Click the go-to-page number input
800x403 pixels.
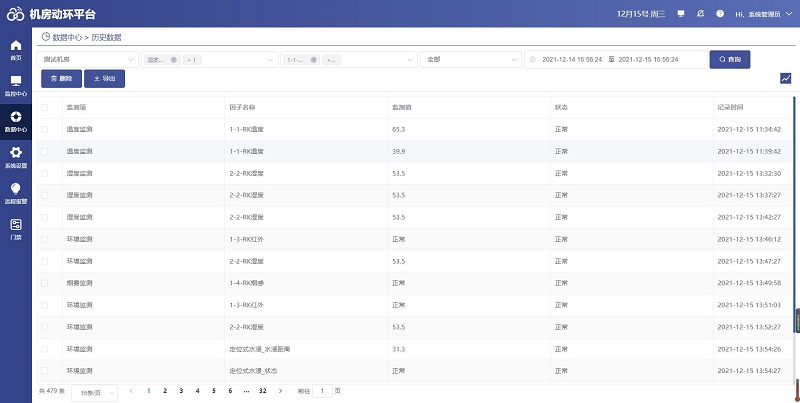click(322, 391)
